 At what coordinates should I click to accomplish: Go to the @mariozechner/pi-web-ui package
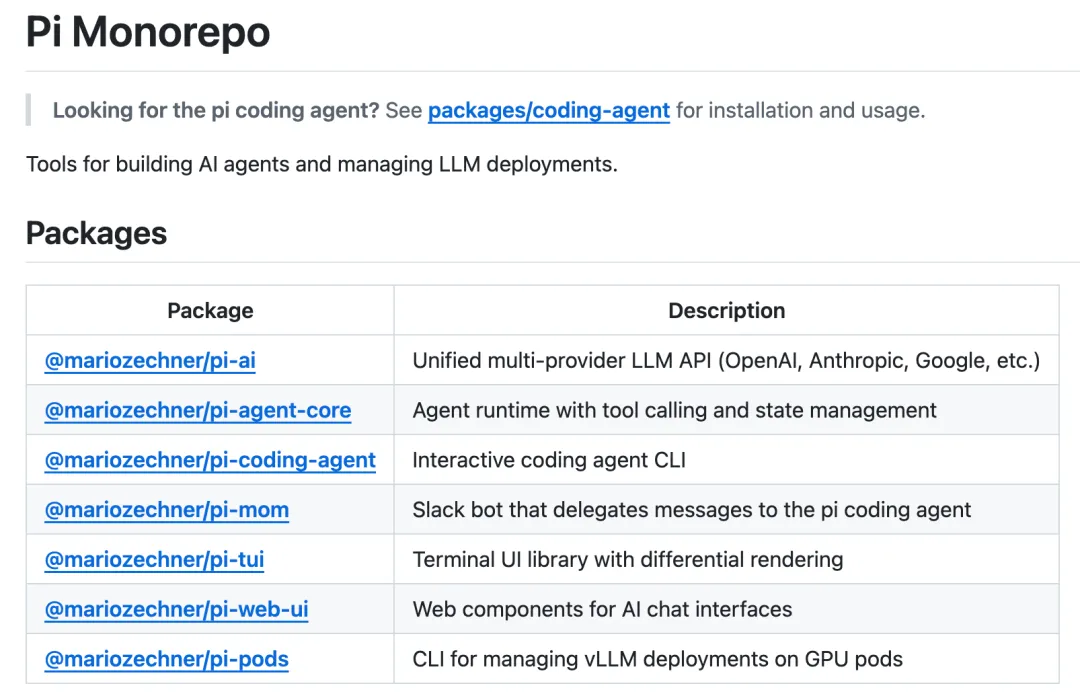177,609
